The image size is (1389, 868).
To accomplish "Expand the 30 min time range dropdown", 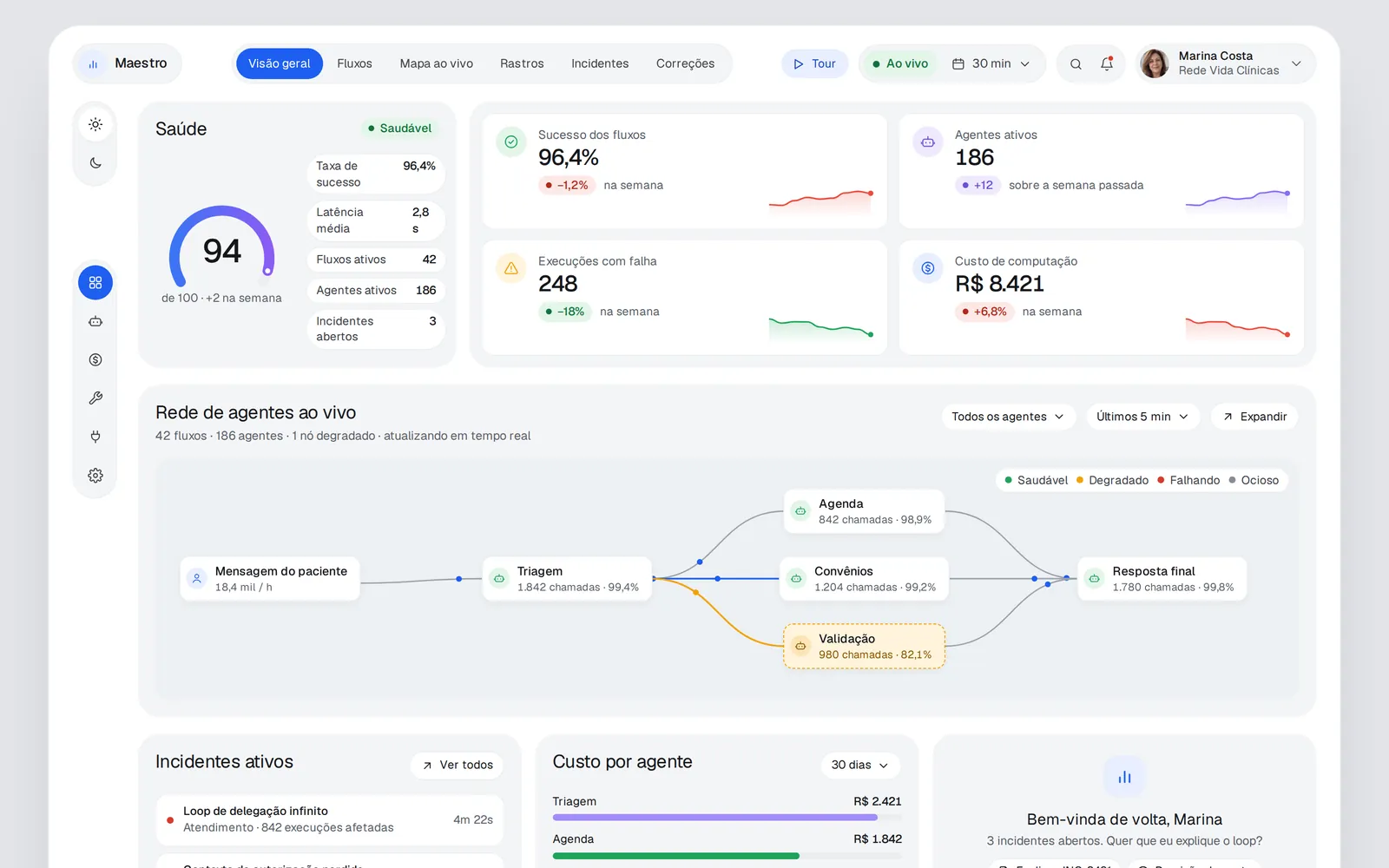I will 991,63.
